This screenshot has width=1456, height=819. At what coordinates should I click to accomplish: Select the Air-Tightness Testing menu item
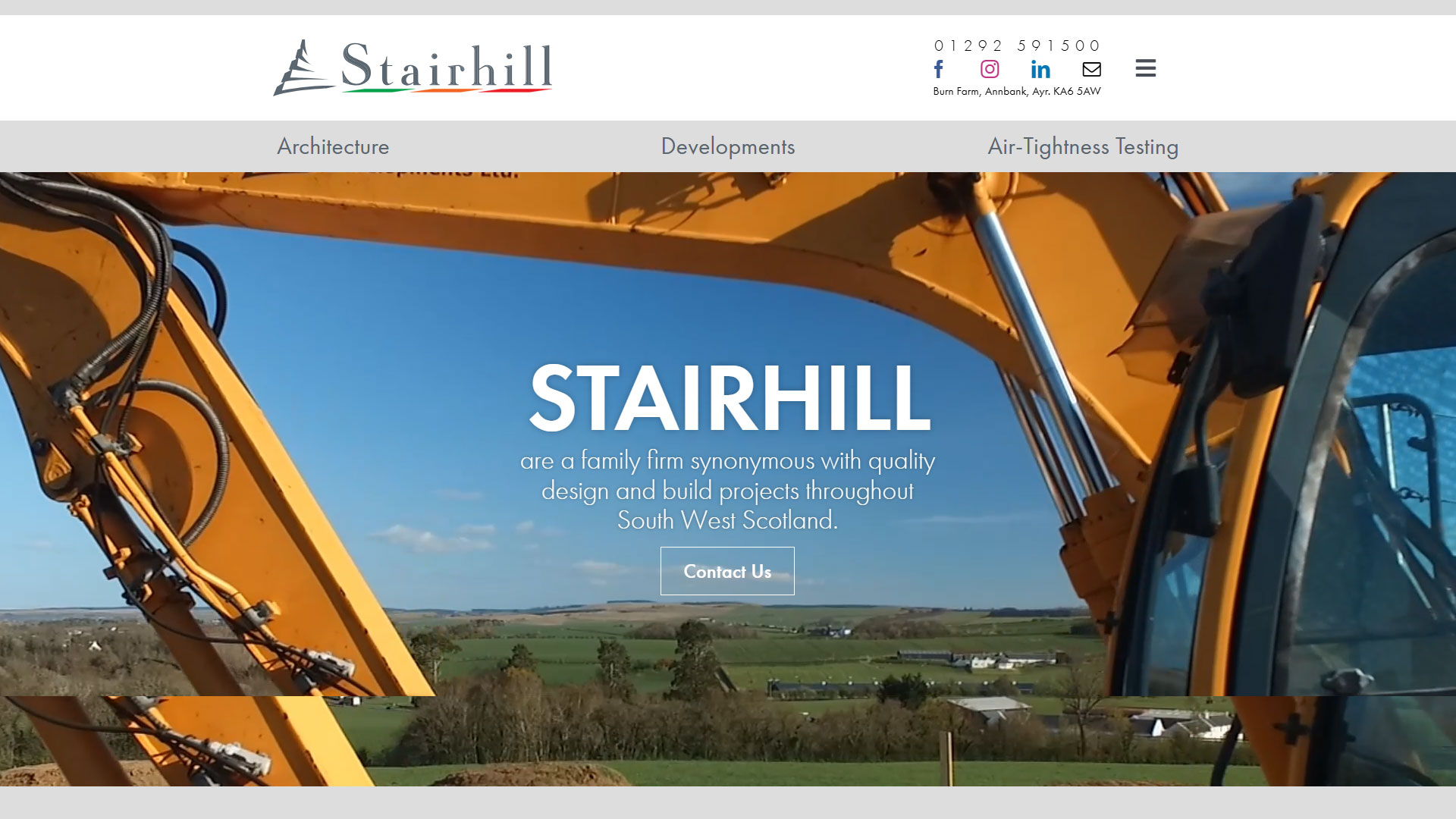coord(1082,146)
